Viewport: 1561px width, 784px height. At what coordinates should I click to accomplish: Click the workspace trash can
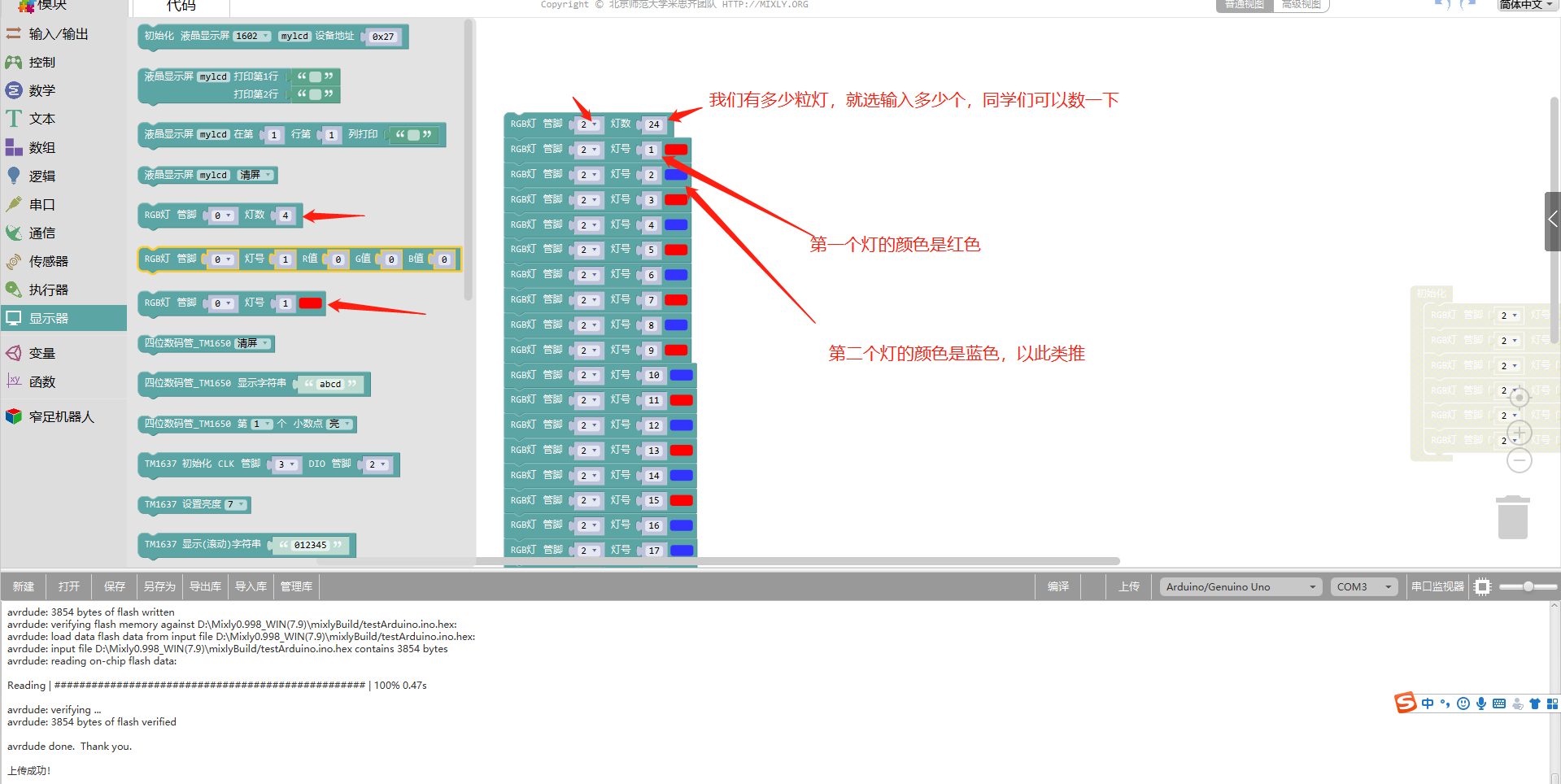[1513, 517]
